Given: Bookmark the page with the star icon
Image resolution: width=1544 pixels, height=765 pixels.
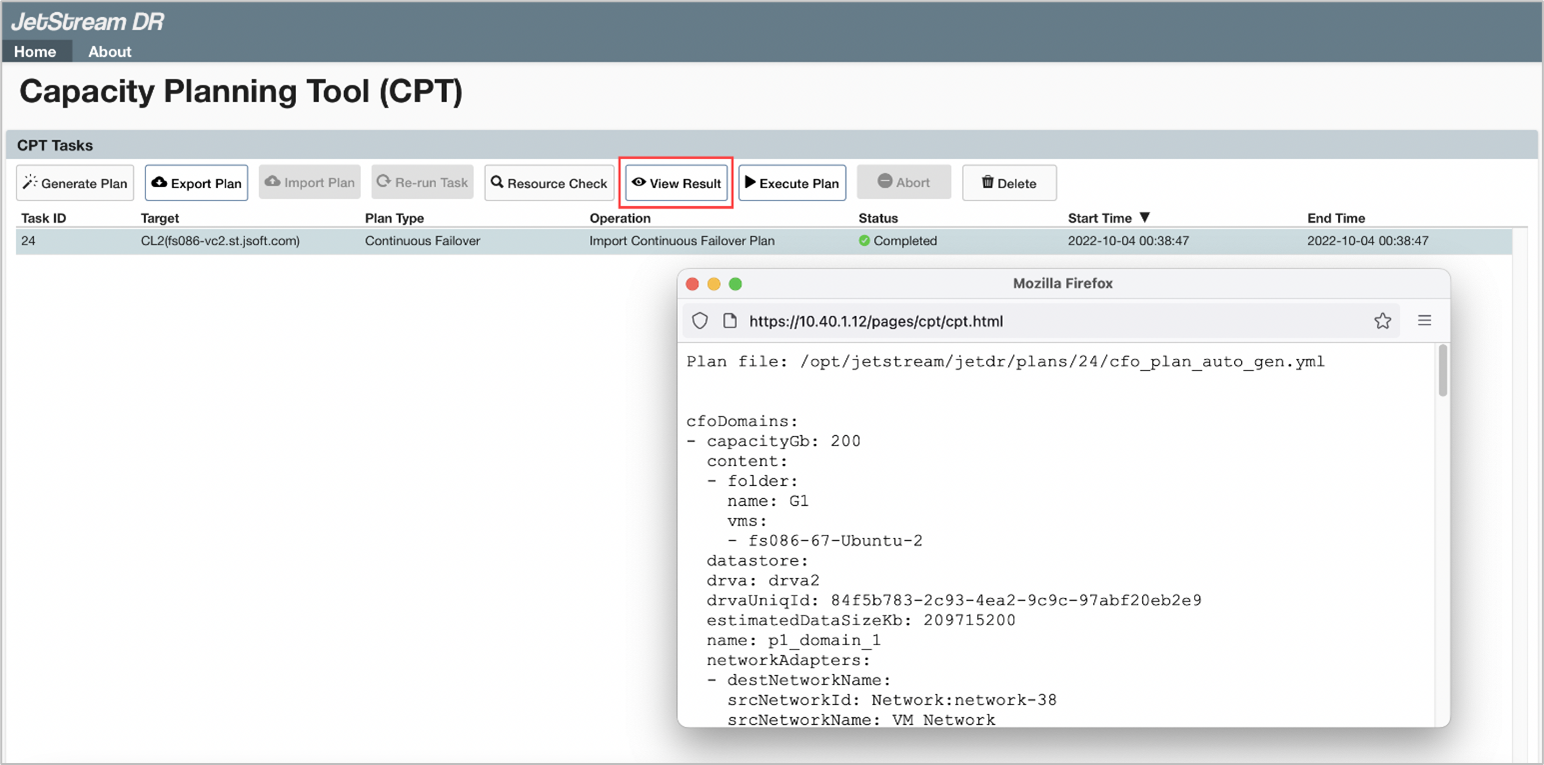Looking at the screenshot, I should [x=1382, y=321].
